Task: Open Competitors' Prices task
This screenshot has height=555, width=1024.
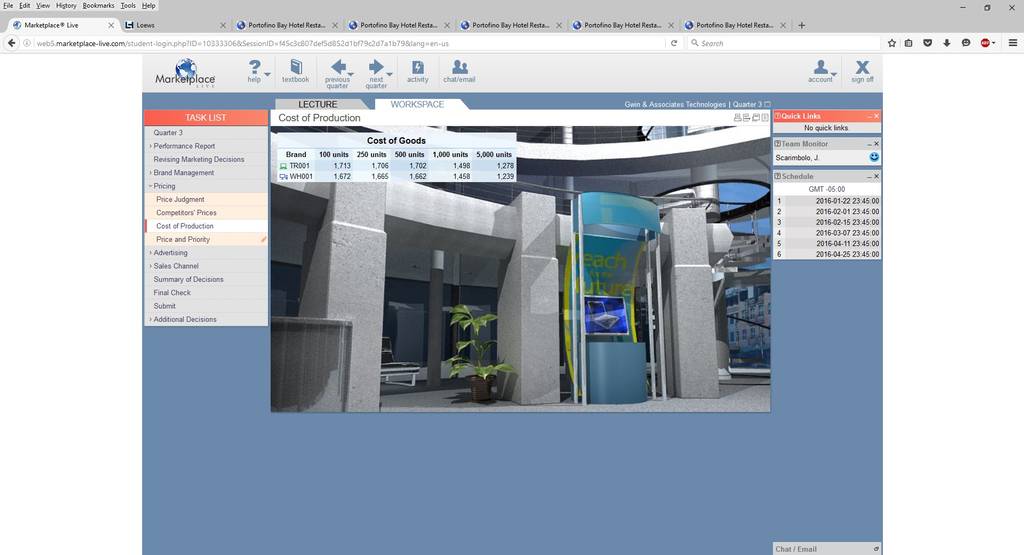Action: [x=186, y=213]
